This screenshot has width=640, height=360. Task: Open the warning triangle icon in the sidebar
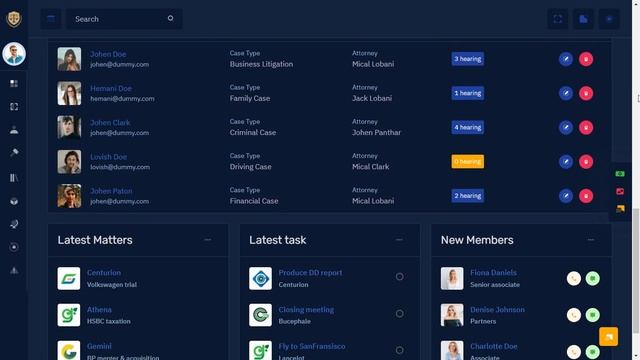tap(14, 270)
